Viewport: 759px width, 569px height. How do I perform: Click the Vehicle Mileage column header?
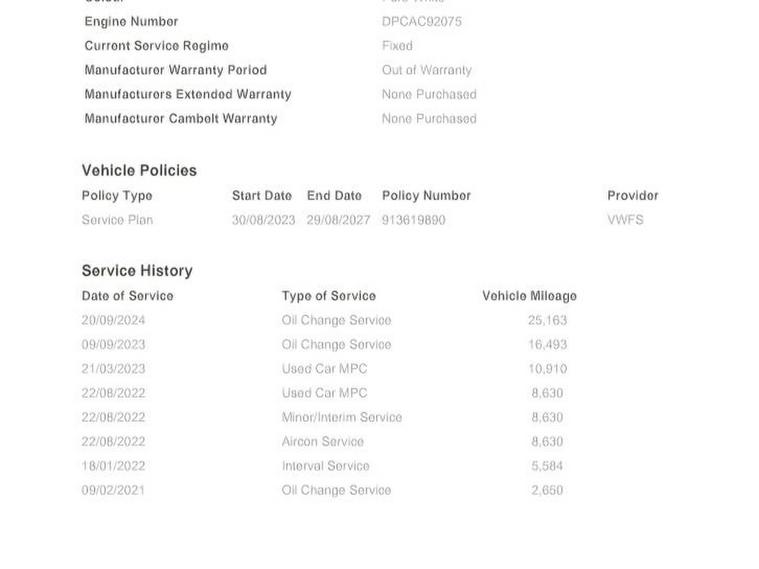pos(529,296)
